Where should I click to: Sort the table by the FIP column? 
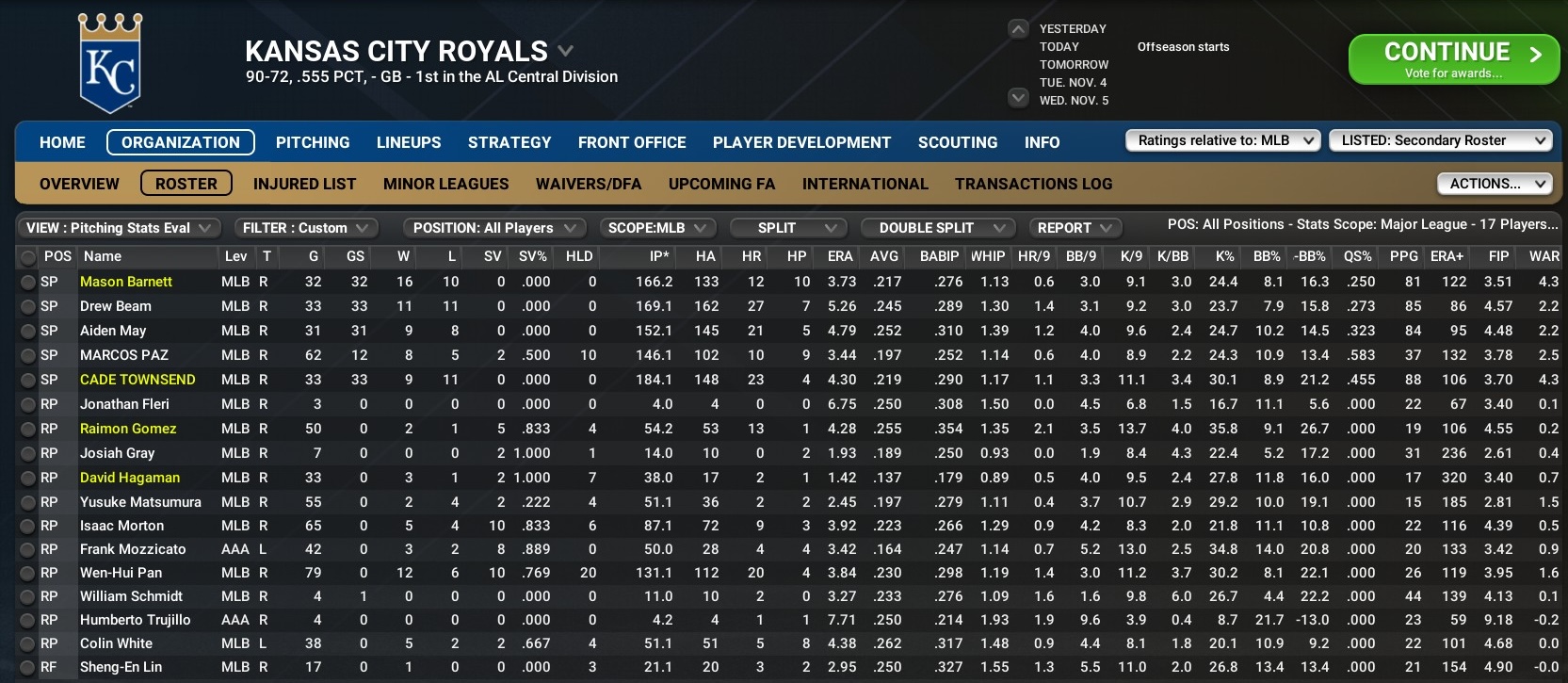pyautogui.click(x=1498, y=256)
